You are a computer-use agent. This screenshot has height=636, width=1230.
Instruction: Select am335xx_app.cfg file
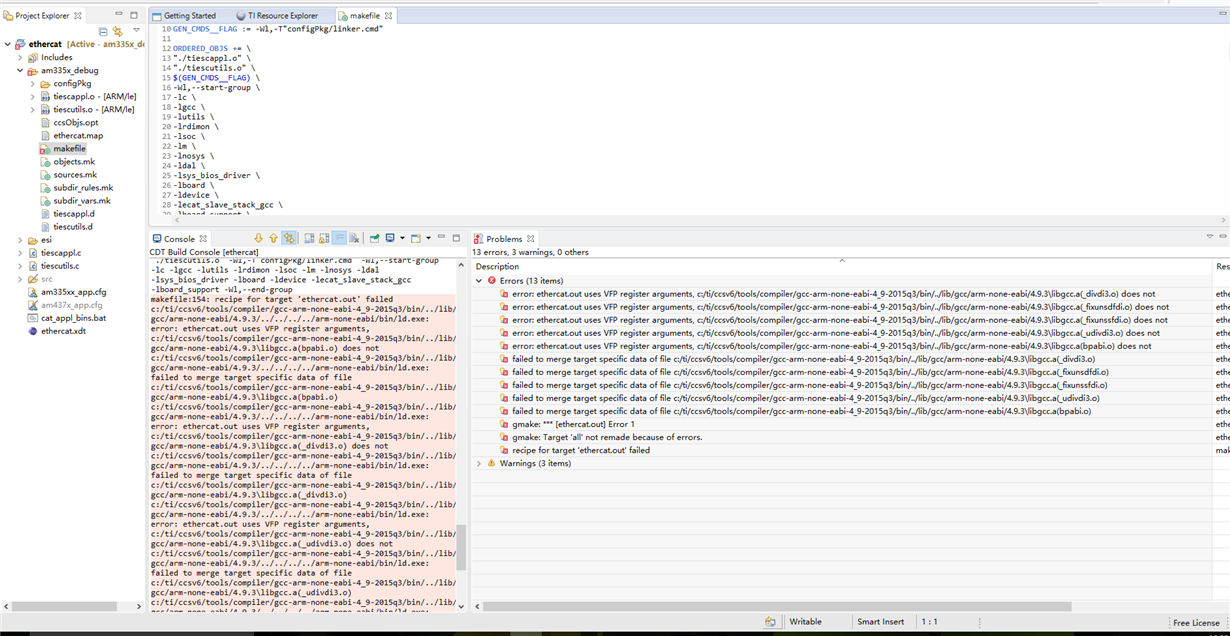73,292
